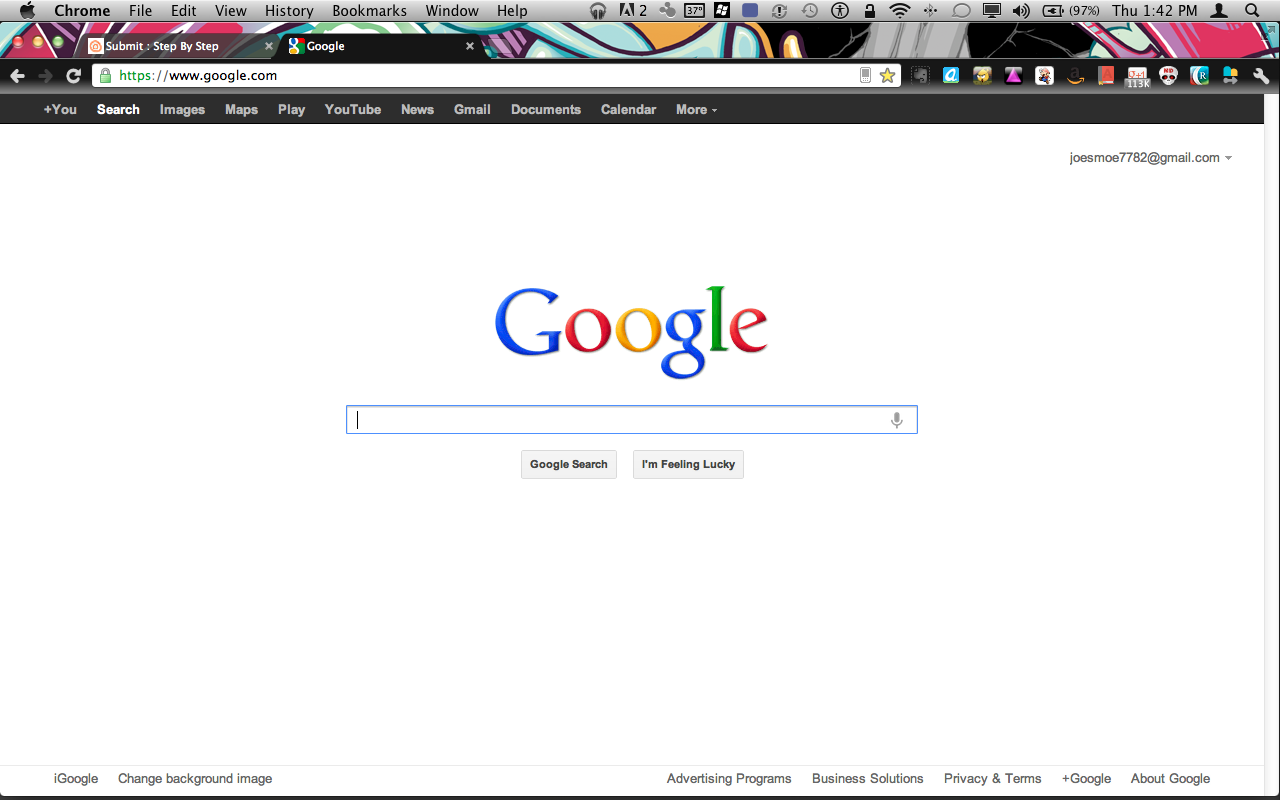The height and width of the screenshot is (800, 1280).
Task: Click the +1 113K counter extension
Action: pos(1138,77)
